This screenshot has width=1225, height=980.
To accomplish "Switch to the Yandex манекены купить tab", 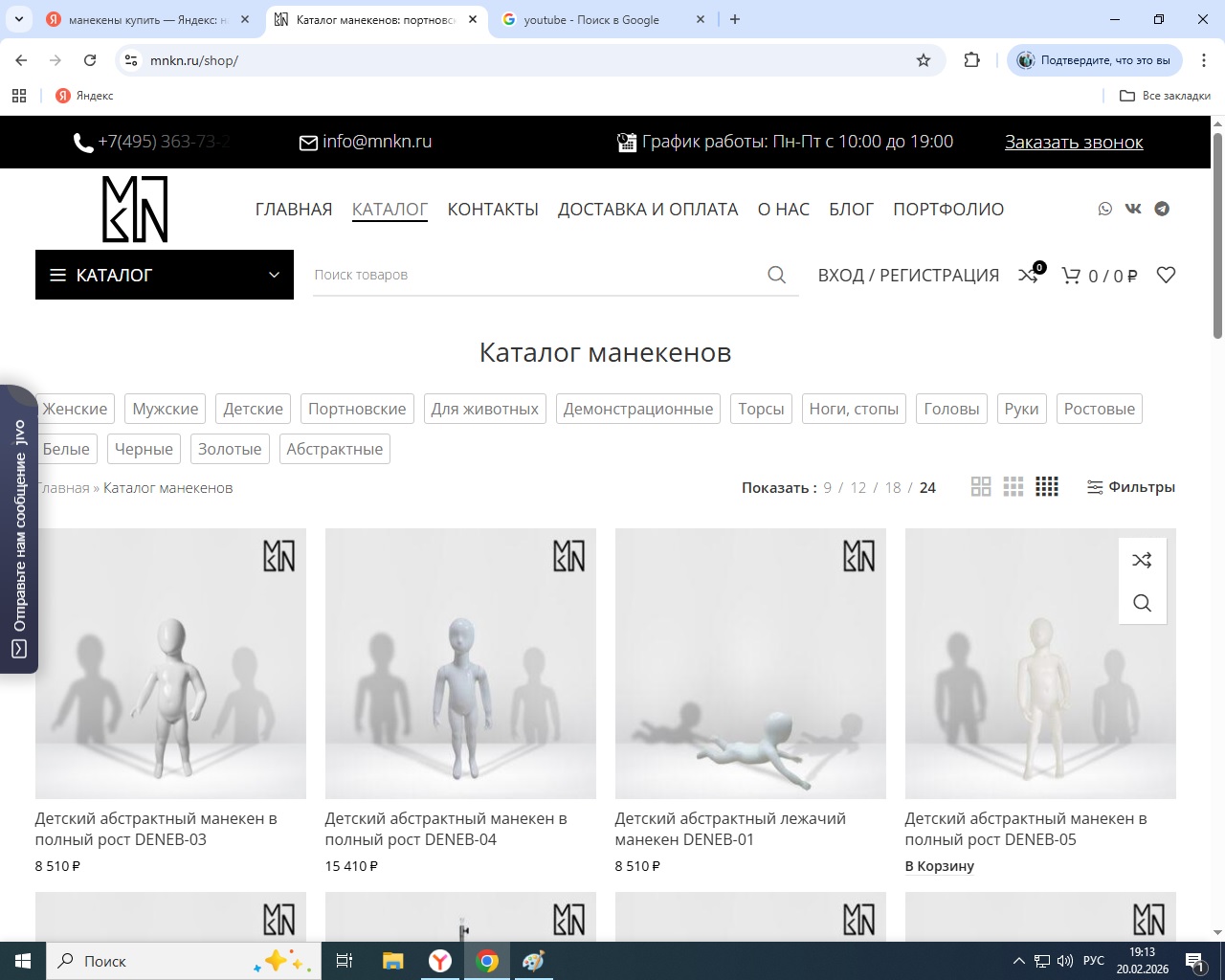I will 148,19.
